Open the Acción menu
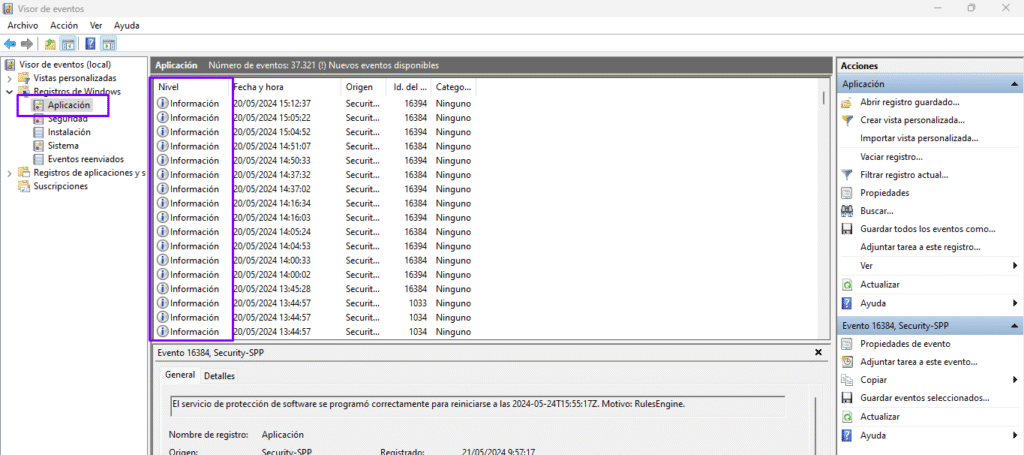 point(64,25)
